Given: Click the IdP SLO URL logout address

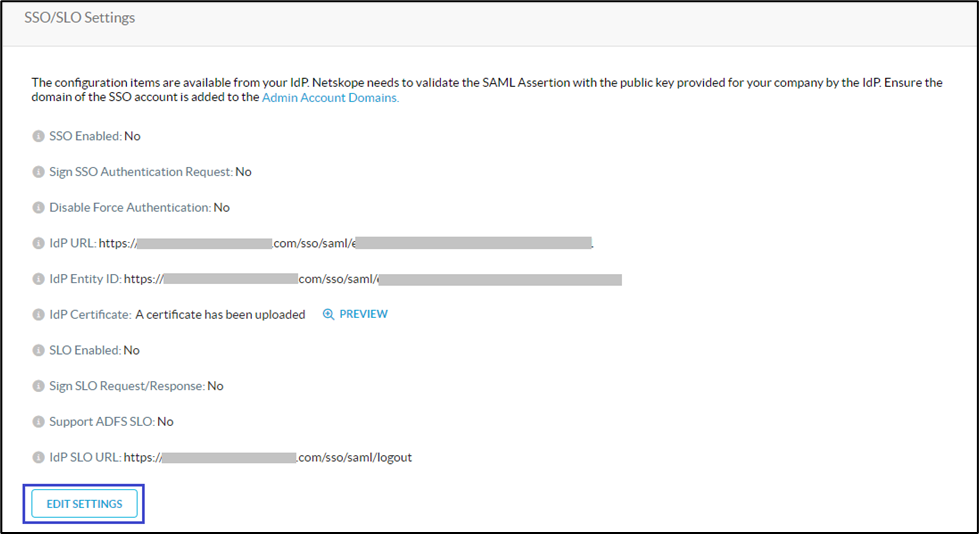Looking at the screenshot, I should pyautogui.click(x=268, y=458).
